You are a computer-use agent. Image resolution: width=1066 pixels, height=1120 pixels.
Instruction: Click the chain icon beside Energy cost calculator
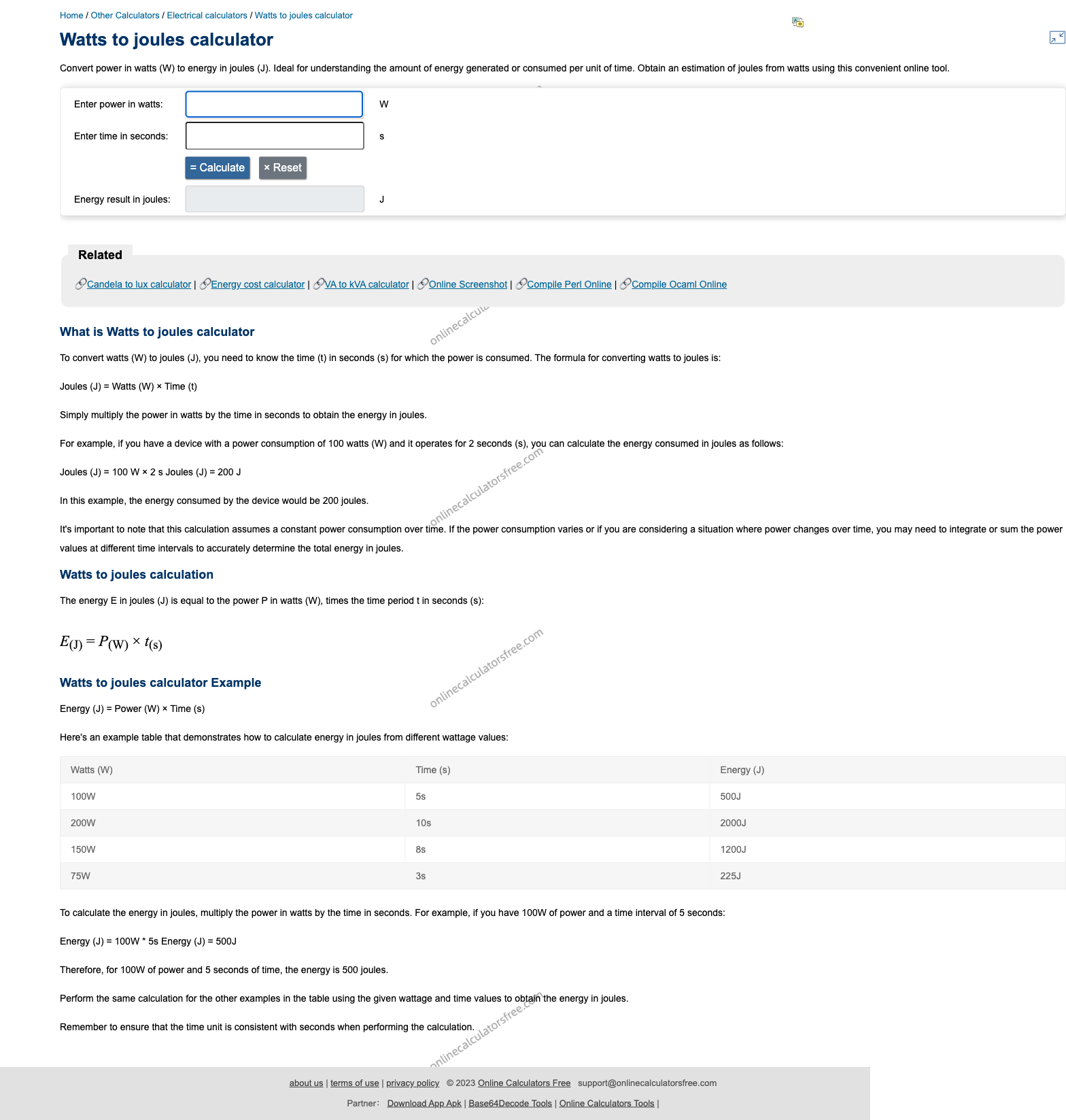click(205, 284)
